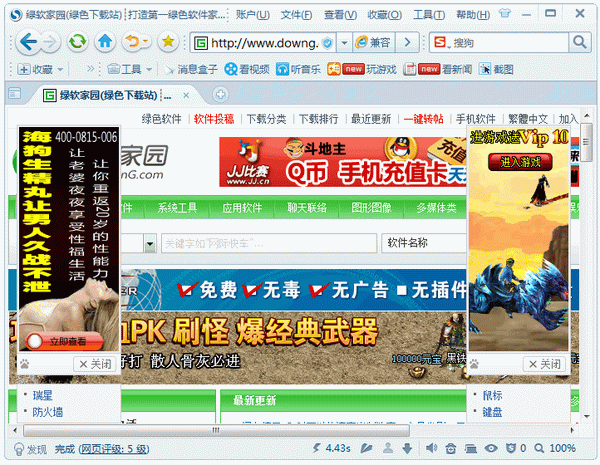The height and width of the screenshot is (465, 600).
Task: Switch to 繁體中文 version
Action: 528,119
